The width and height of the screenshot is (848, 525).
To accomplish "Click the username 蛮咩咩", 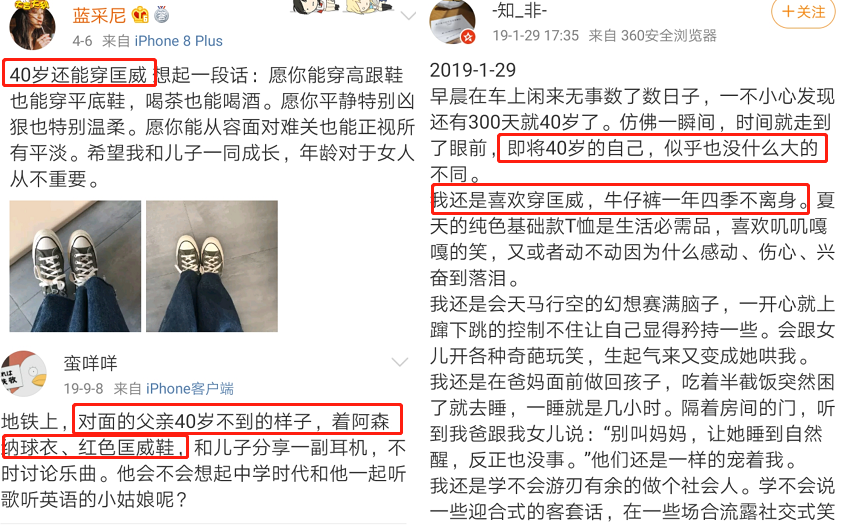I will 90,363.
